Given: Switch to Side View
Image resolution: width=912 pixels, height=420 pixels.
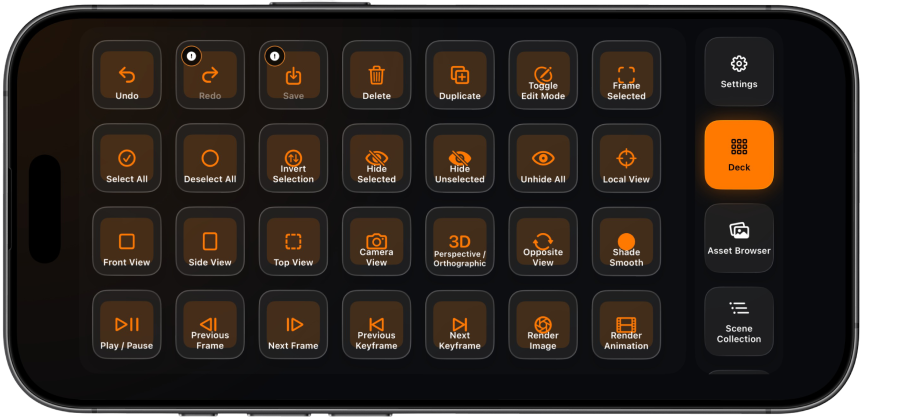Looking at the screenshot, I should (x=210, y=241).
